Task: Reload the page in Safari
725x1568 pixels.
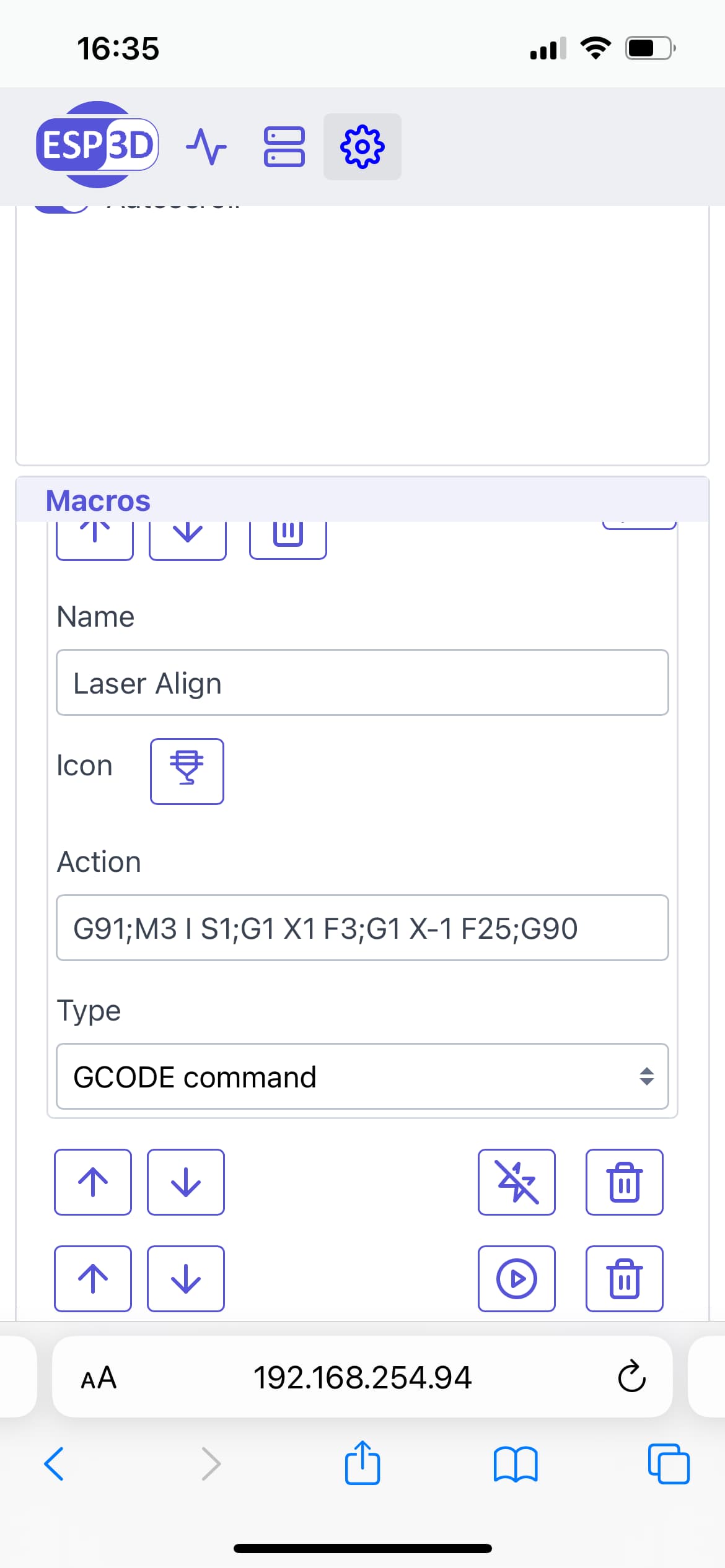Action: tap(631, 1377)
